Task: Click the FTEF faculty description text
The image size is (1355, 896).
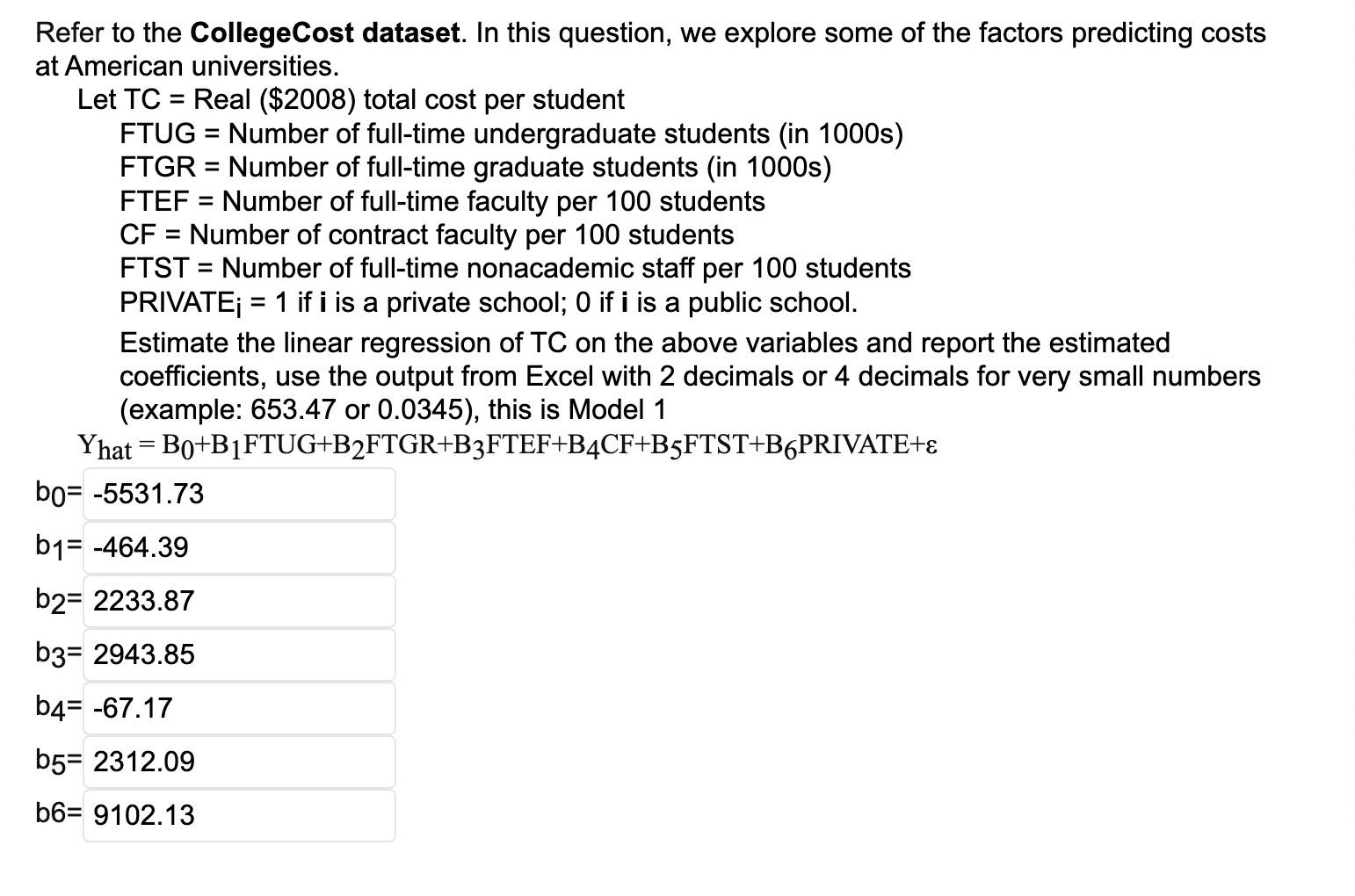Action: coord(442,201)
